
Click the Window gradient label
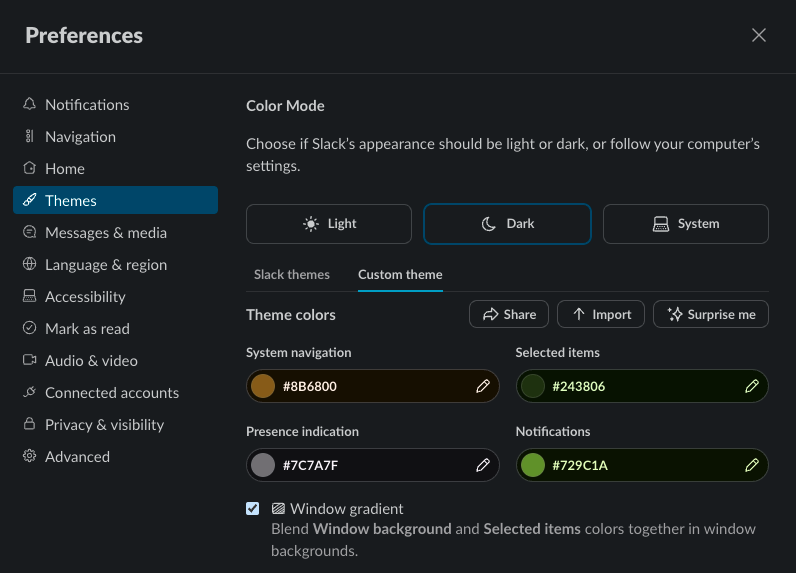347,509
